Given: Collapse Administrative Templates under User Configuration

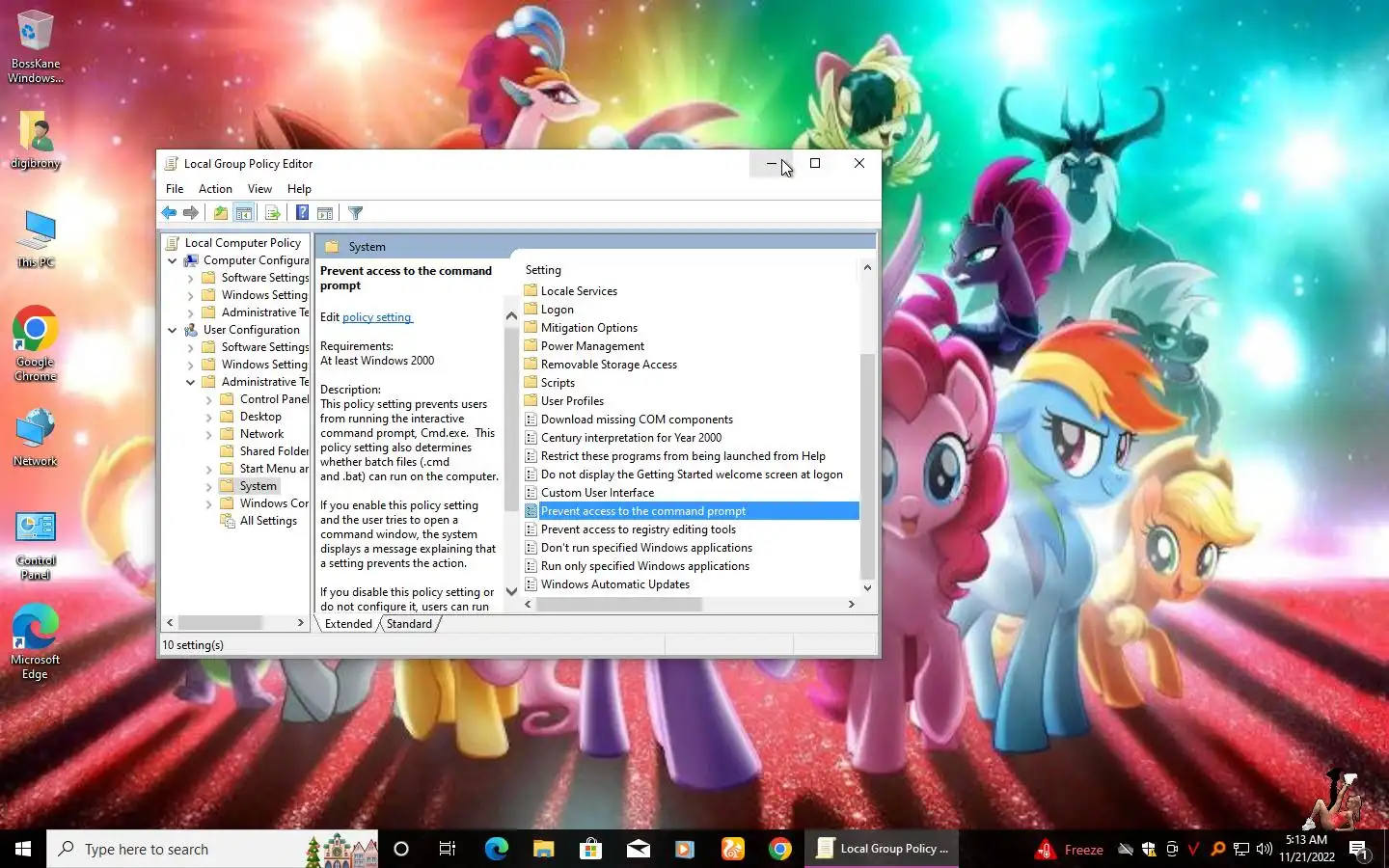Looking at the screenshot, I should [190, 382].
